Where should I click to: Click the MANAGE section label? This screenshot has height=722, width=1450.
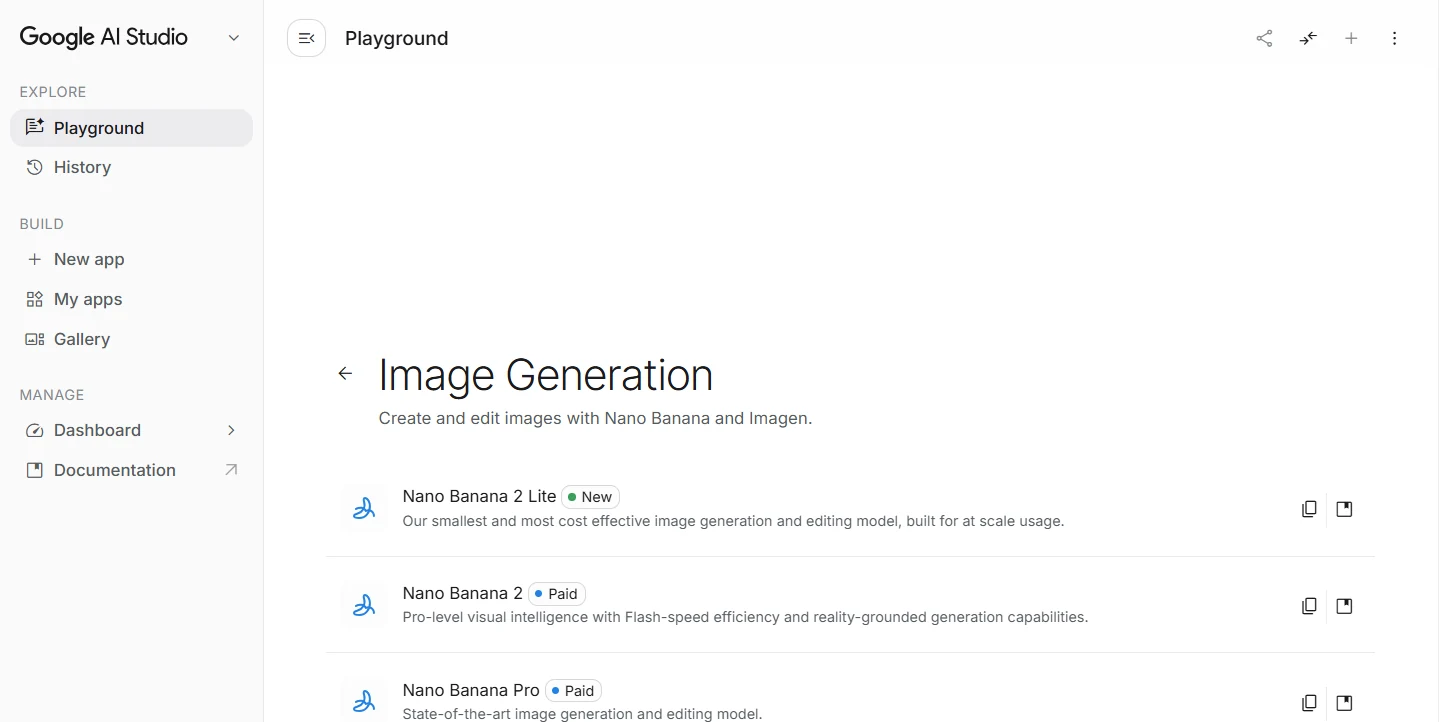[x=52, y=395]
